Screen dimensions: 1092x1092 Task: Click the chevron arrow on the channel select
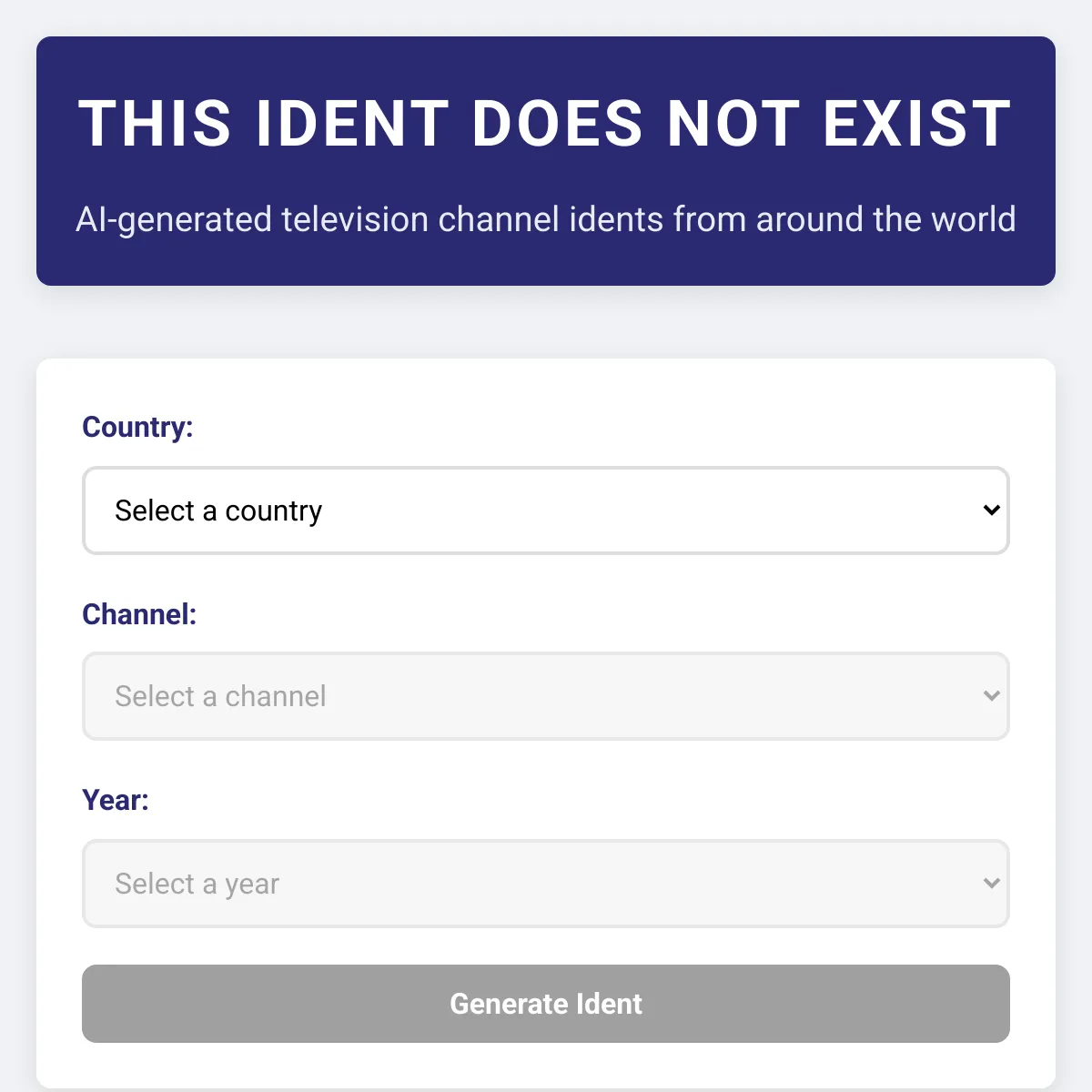[x=992, y=696]
